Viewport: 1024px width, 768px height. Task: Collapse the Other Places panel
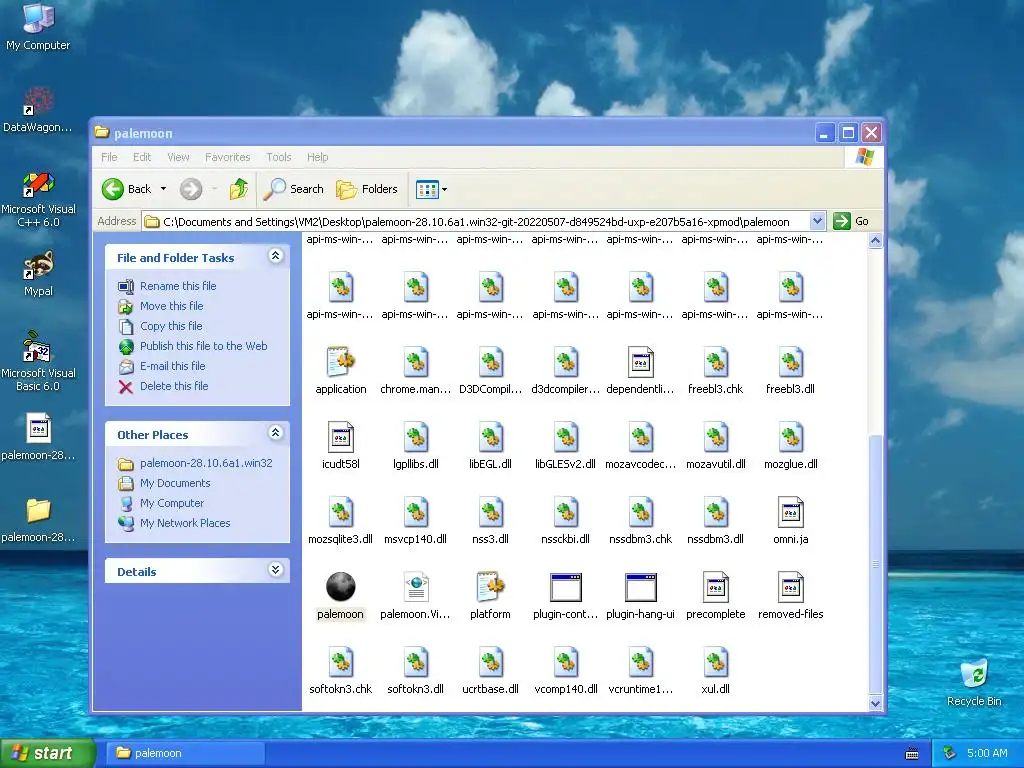[276, 432]
